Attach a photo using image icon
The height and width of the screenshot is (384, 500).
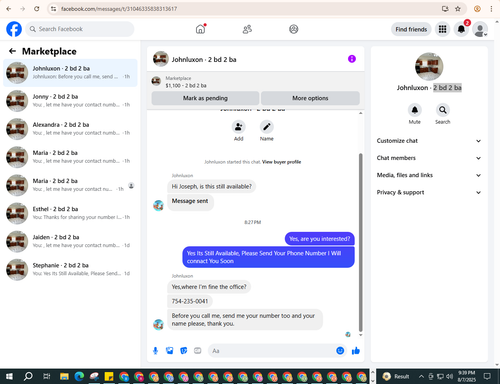(x=170, y=351)
